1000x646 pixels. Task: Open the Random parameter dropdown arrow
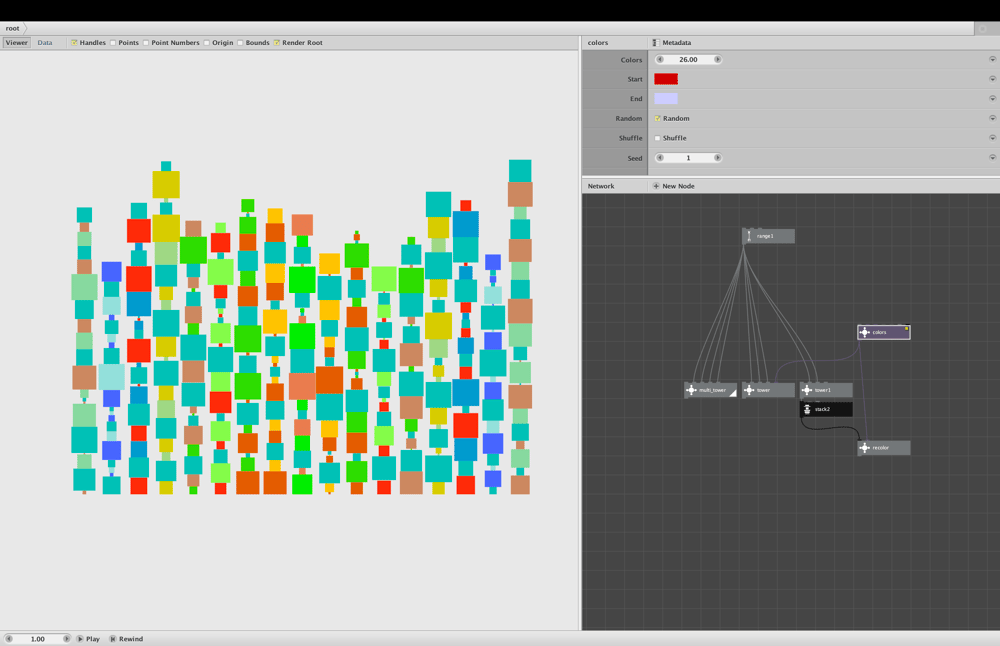coord(992,118)
